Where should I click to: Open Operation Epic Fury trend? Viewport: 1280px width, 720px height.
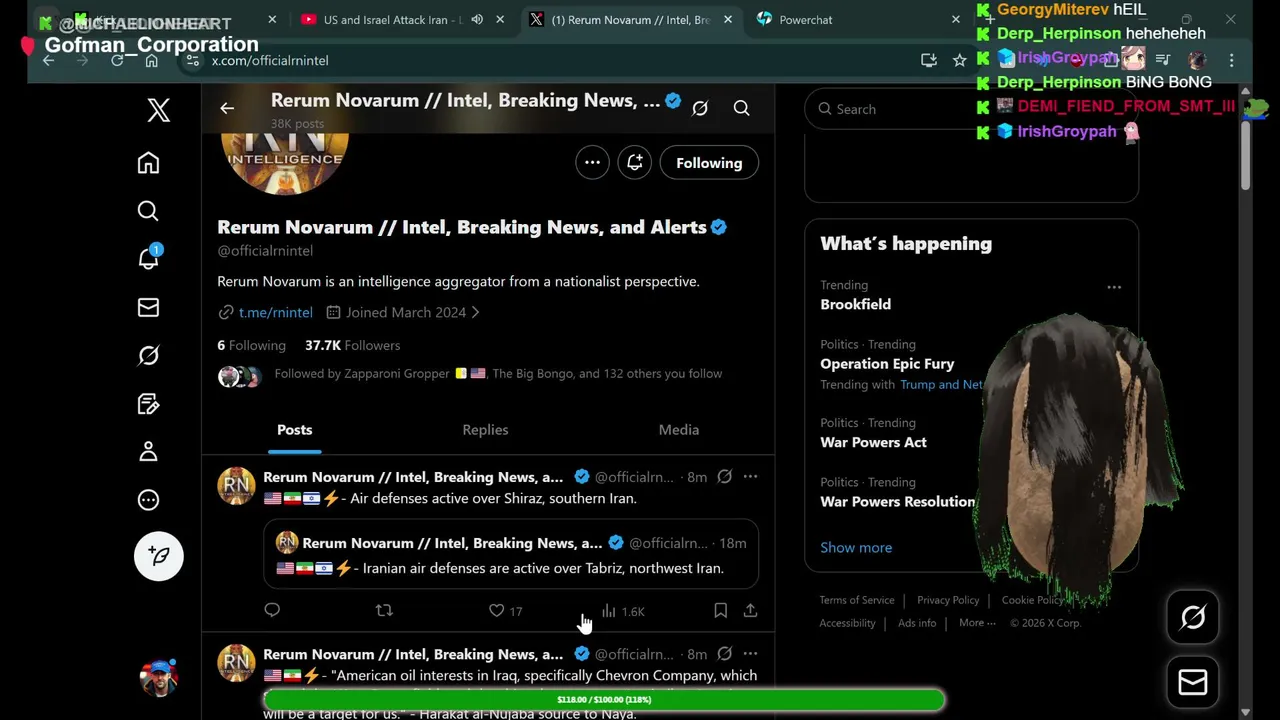pyautogui.click(x=887, y=364)
